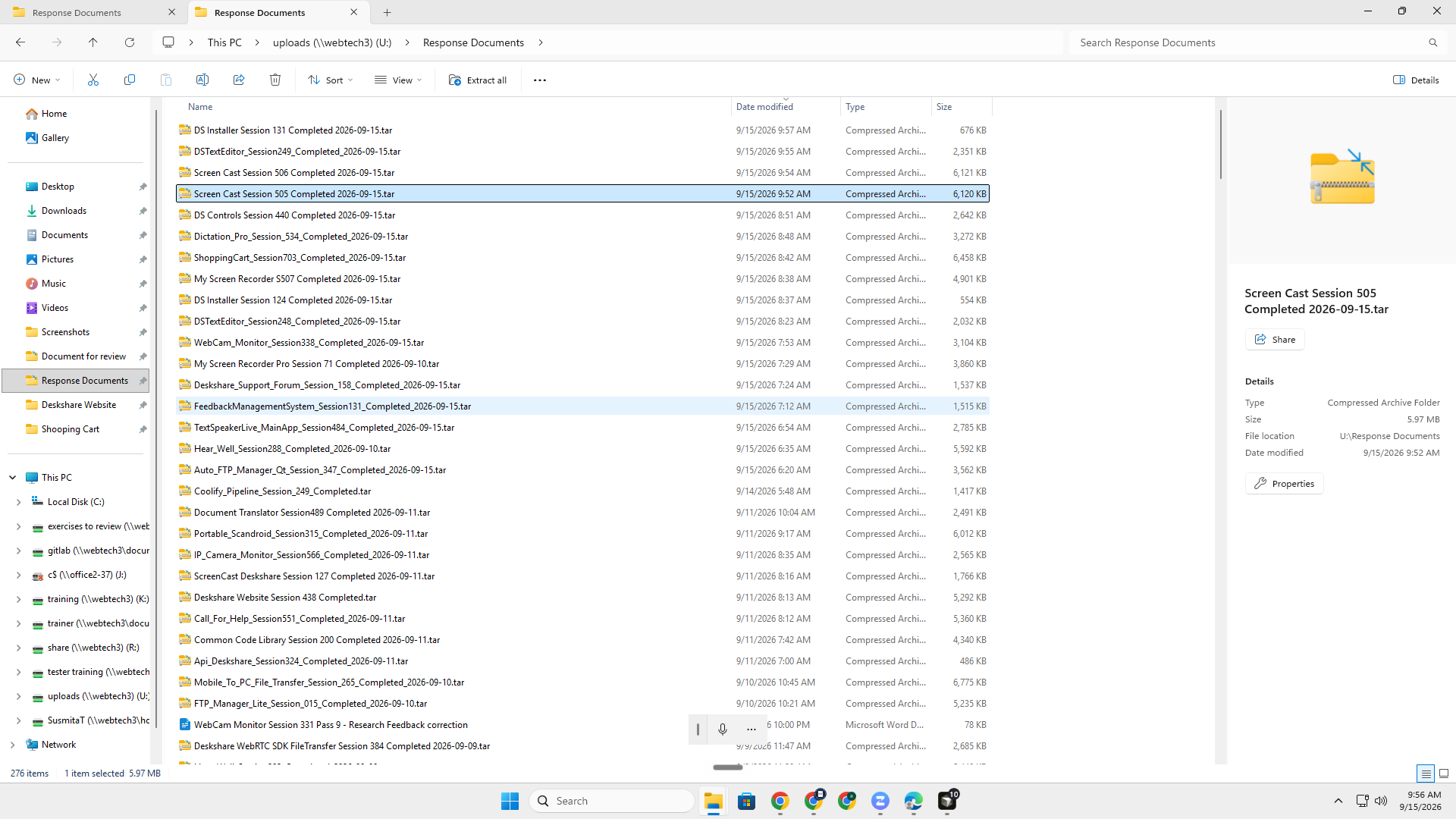Toggle the Details pane button
Viewport: 1456px width, 819px height.
click(1416, 80)
